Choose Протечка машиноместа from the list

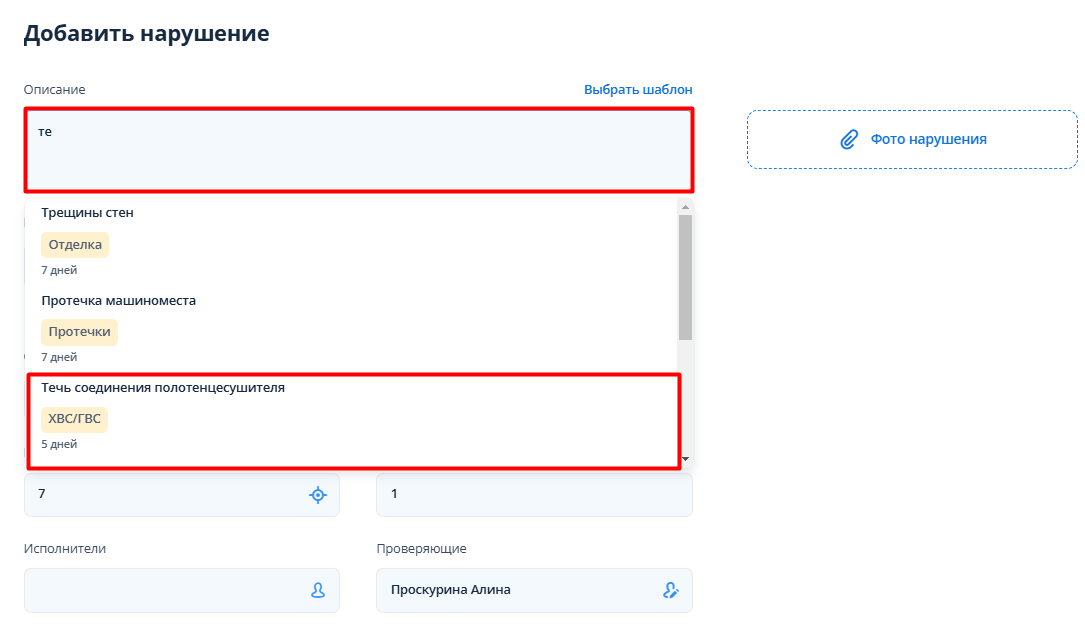click(x=118, y=300)
